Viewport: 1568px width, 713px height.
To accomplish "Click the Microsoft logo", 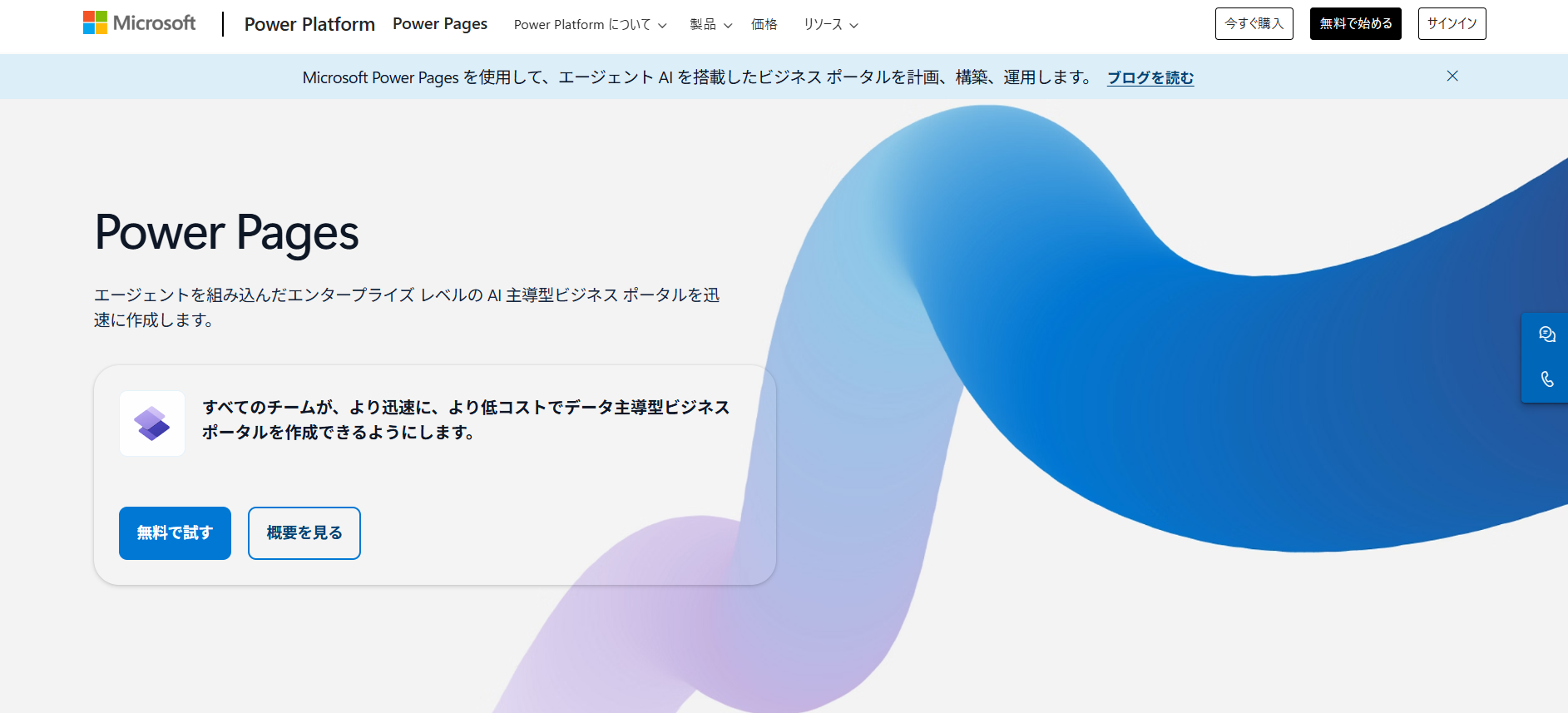I will coord(139,23).
